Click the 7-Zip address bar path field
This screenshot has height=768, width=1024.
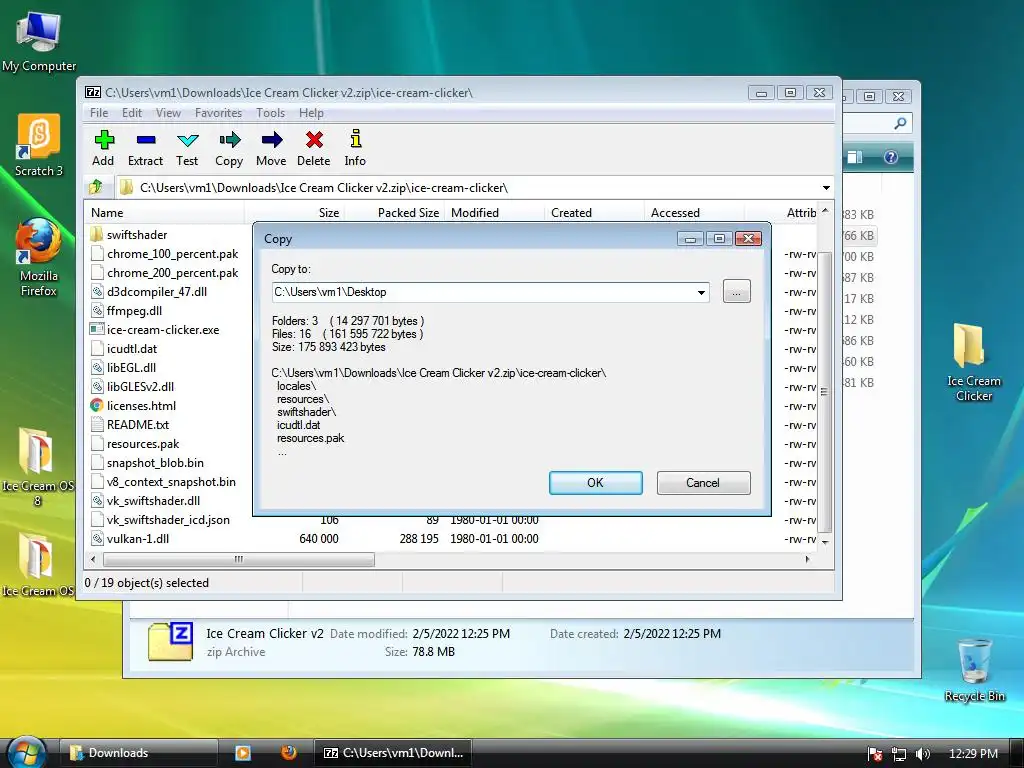[x=467, y=187]
